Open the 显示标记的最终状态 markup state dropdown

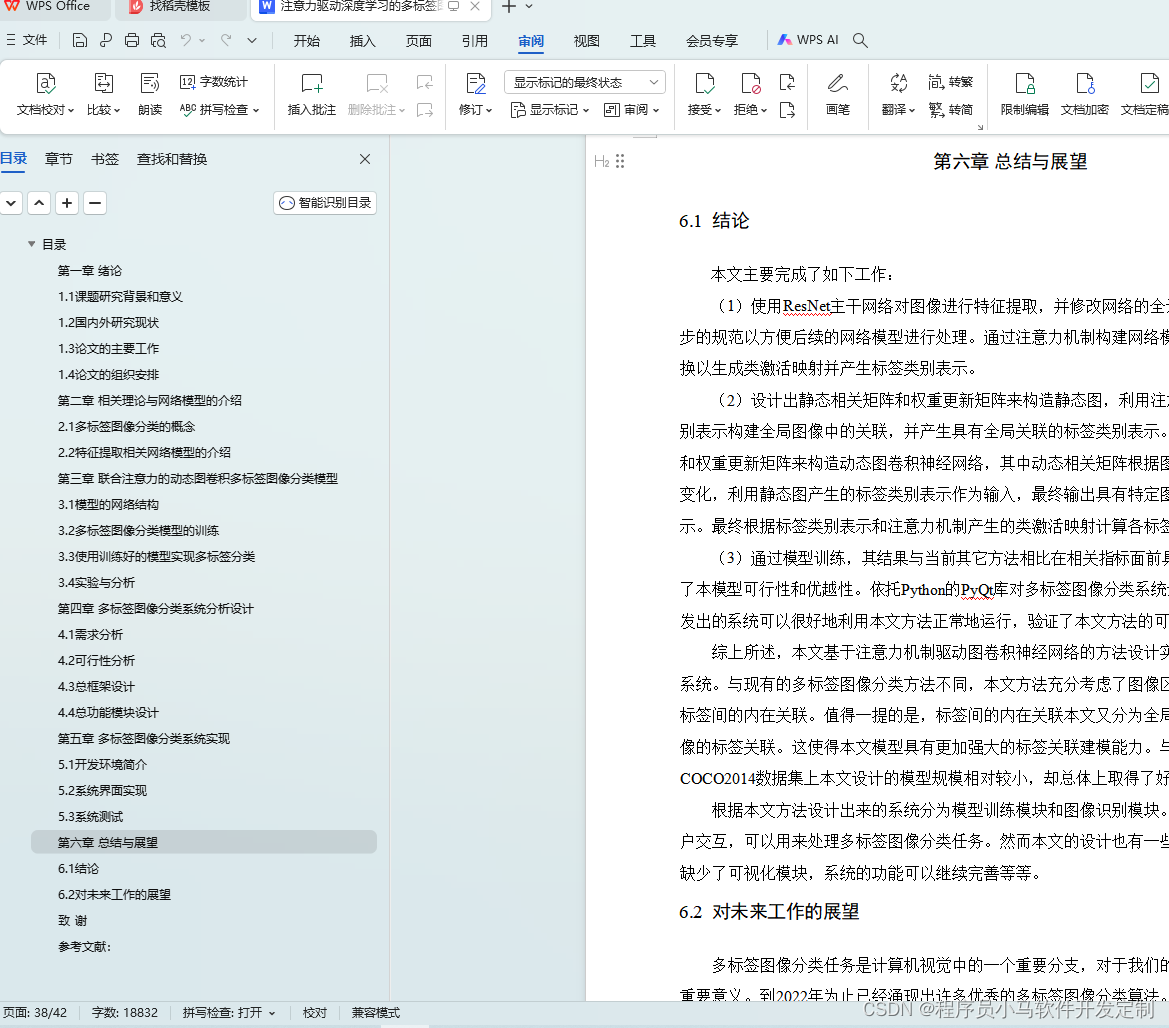point(585,81)
